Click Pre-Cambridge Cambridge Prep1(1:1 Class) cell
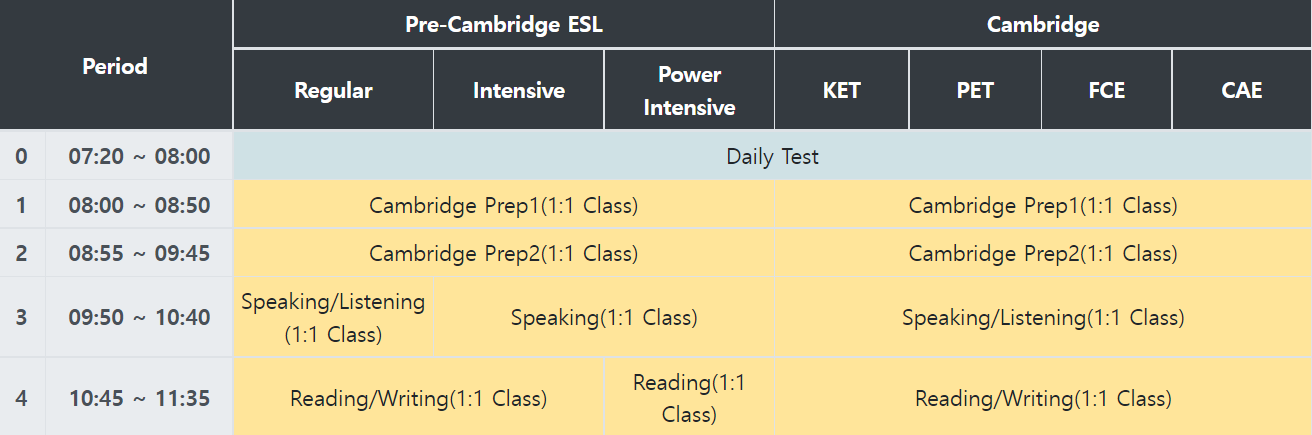 point(503,205)
